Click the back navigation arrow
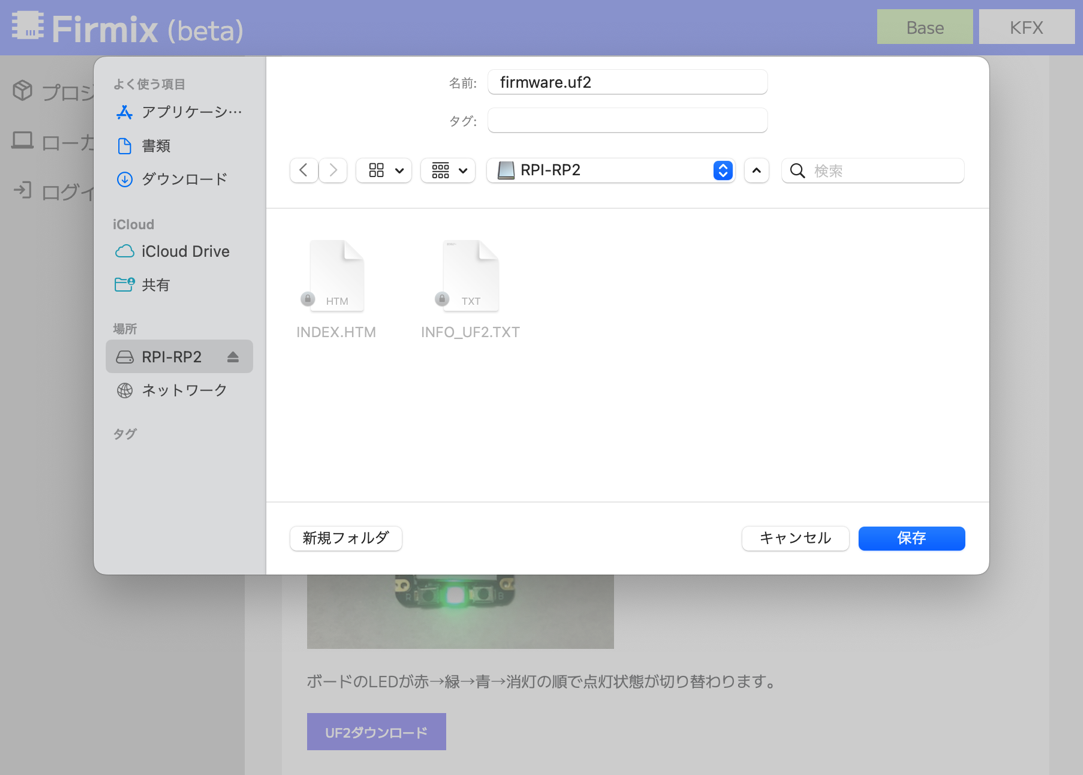Viewport: 1083px width, 775px height. [304, 171]
